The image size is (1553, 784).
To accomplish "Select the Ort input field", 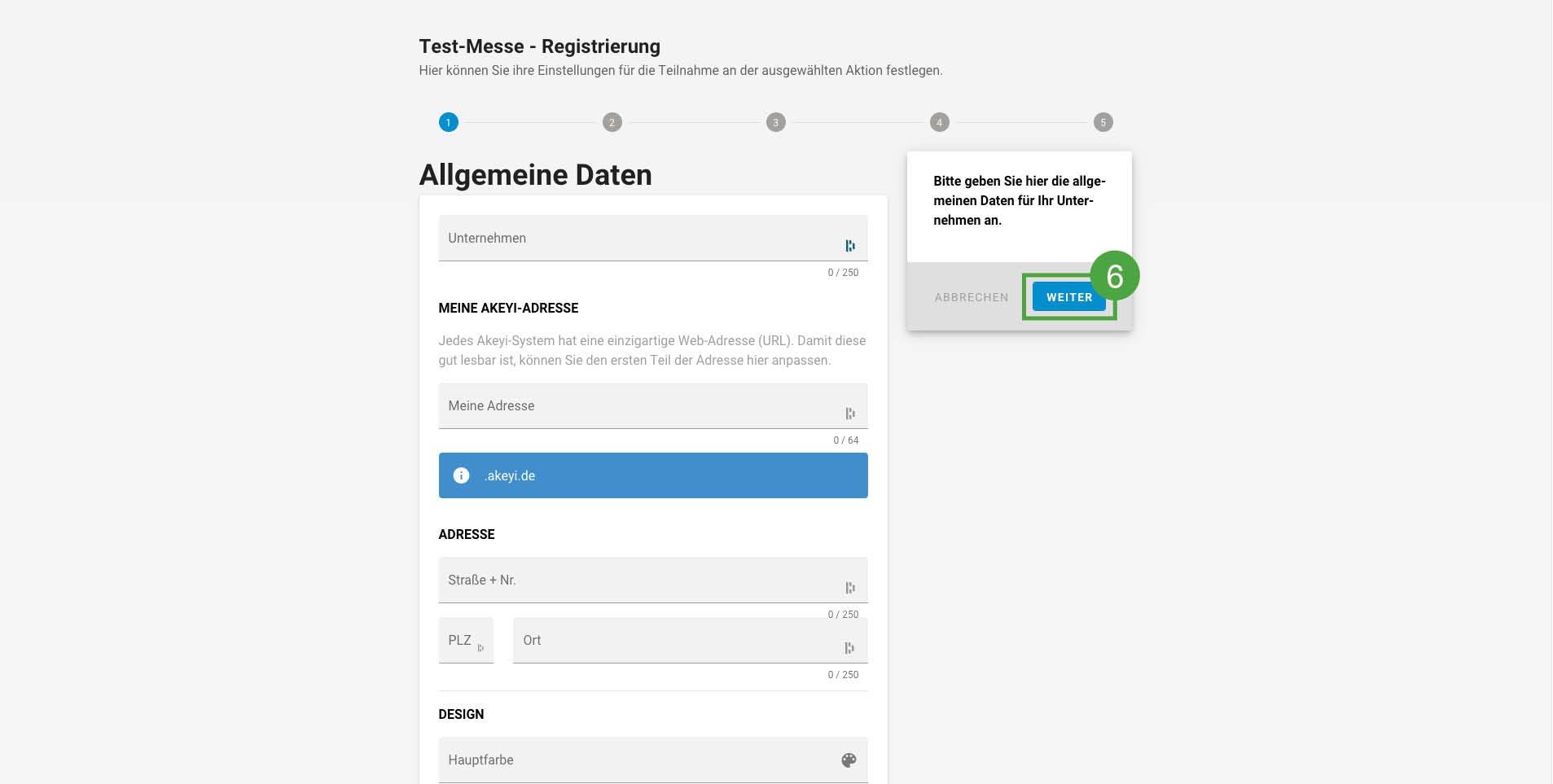I will [x=676, y=641].
